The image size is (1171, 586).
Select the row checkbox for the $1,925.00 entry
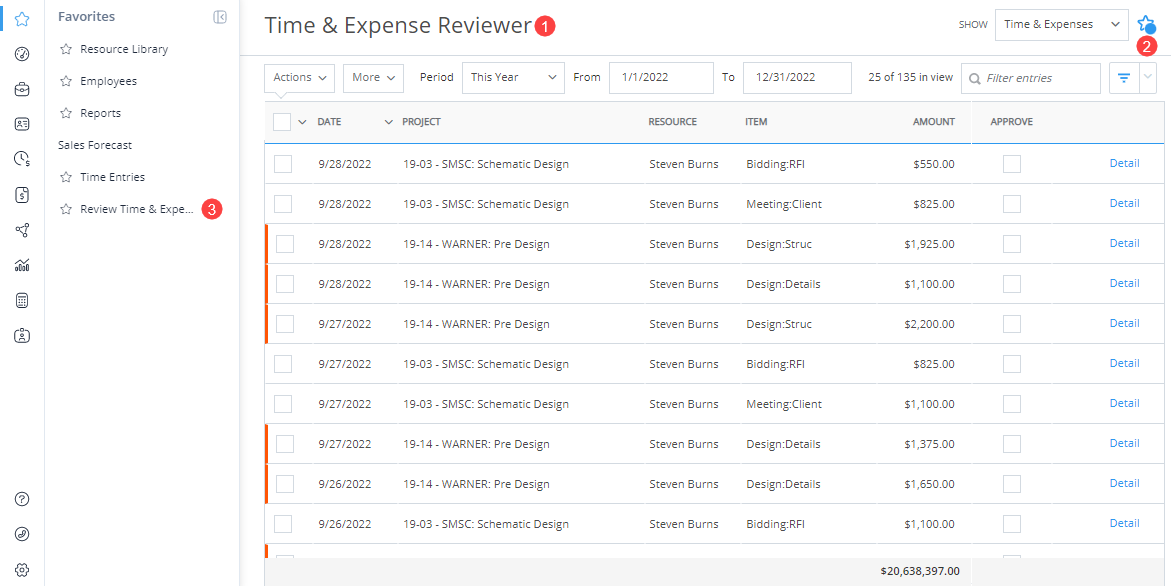[285, 243]
